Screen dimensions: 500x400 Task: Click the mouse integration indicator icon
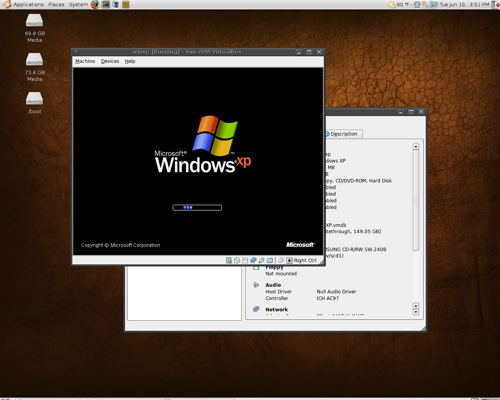coord(281,260)
